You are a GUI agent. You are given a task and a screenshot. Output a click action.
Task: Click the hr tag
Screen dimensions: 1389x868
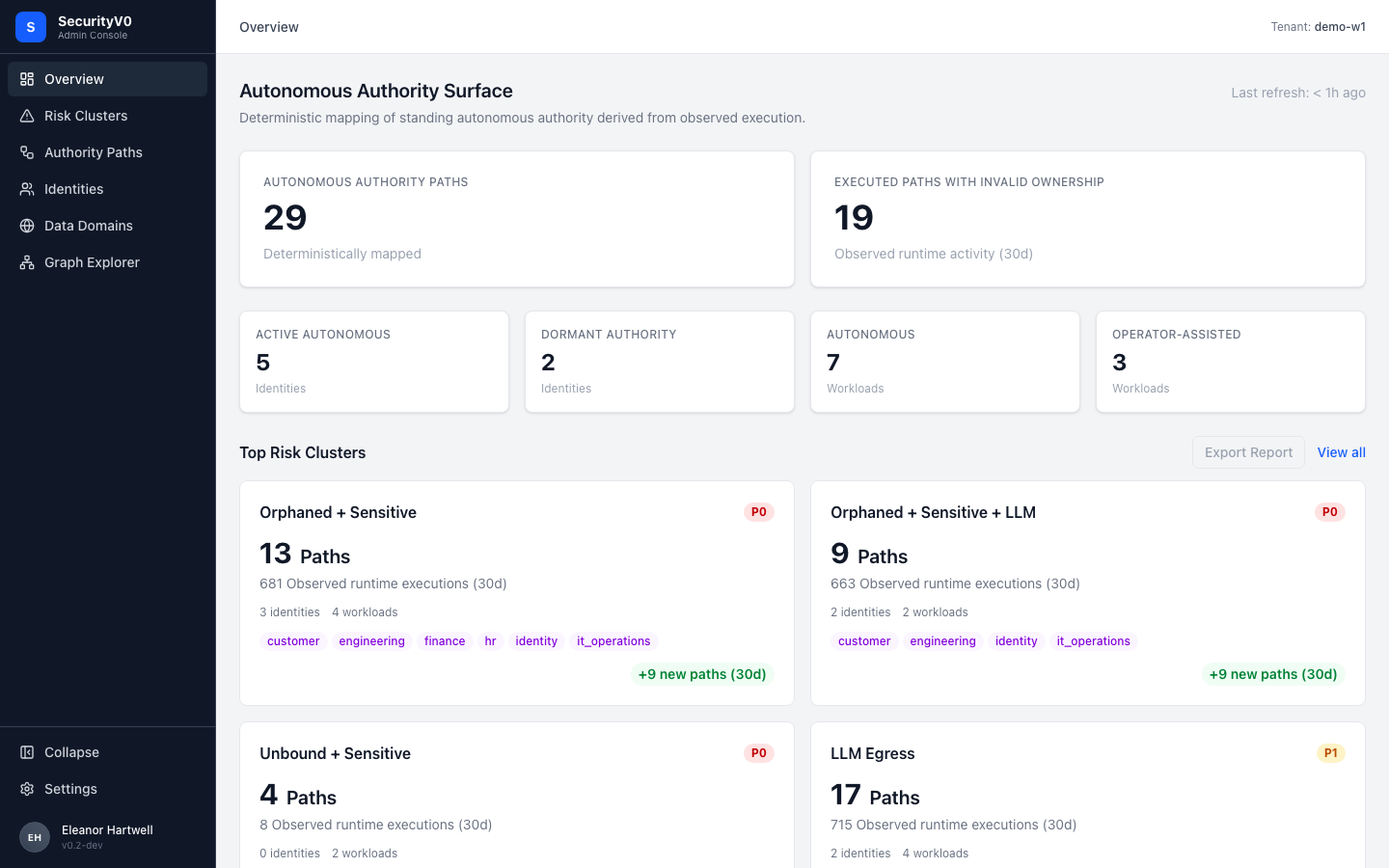pos(490,641)
